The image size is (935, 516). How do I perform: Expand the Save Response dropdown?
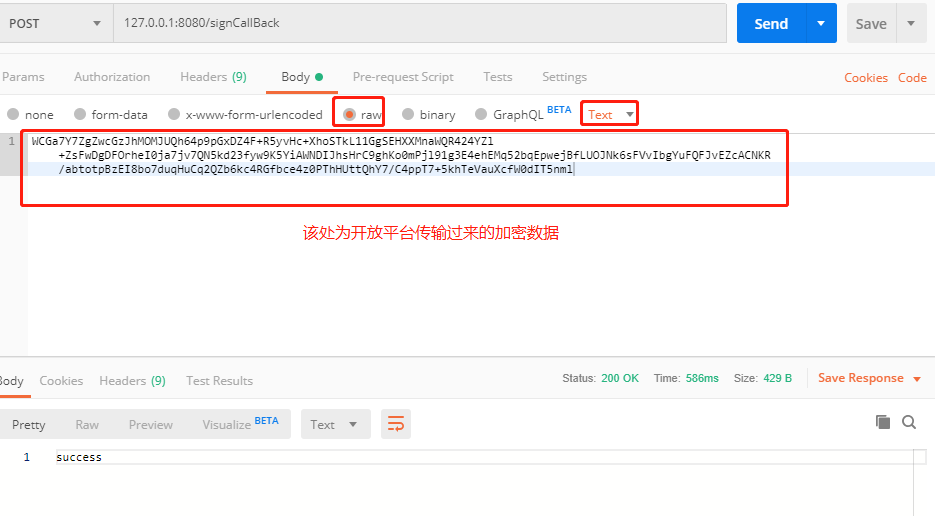[917, 379]
